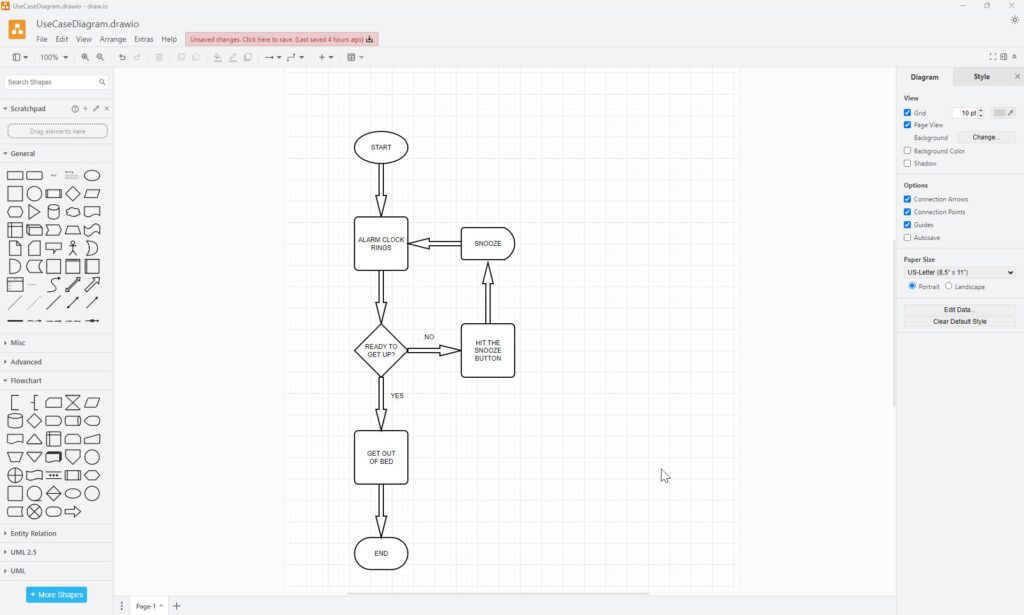This screenshot has width=1024, height=615.
Task: Switch appearance with the sun icon
Action: coord(1014,20)
